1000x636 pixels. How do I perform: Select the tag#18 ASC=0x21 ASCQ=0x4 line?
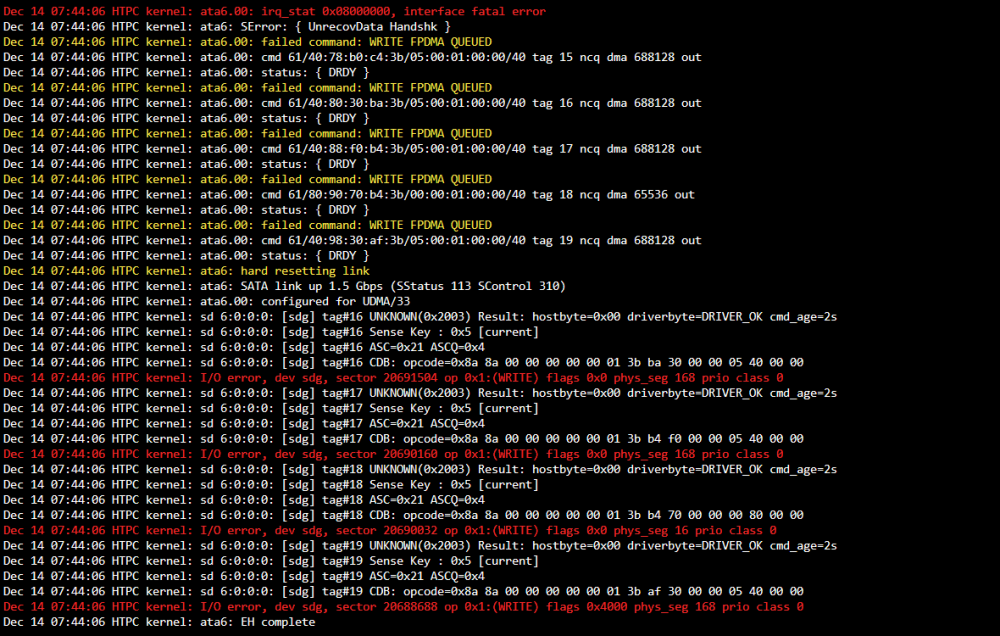tap(244, 500)
